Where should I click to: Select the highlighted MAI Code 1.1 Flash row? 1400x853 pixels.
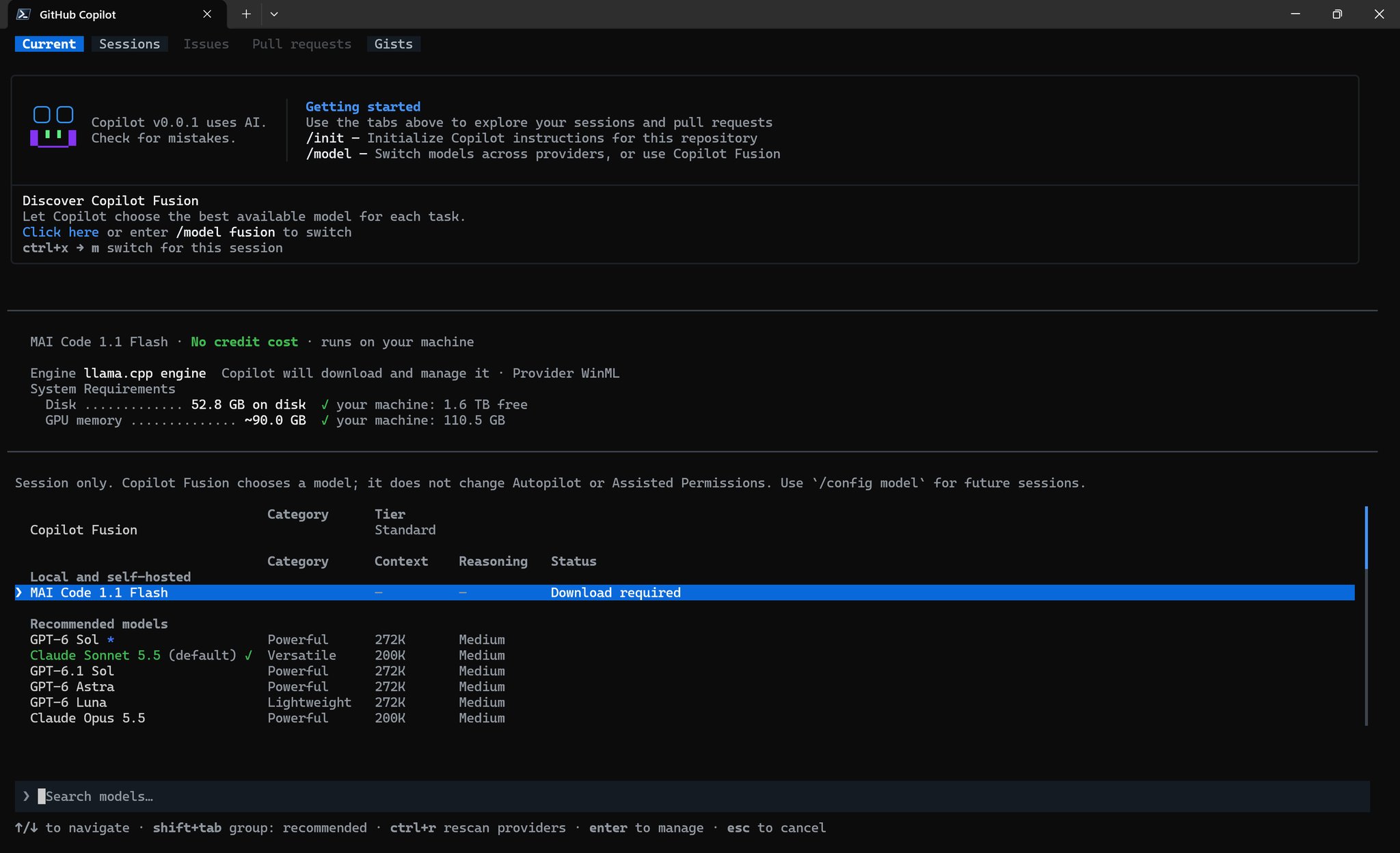click(x=685, y=593)
